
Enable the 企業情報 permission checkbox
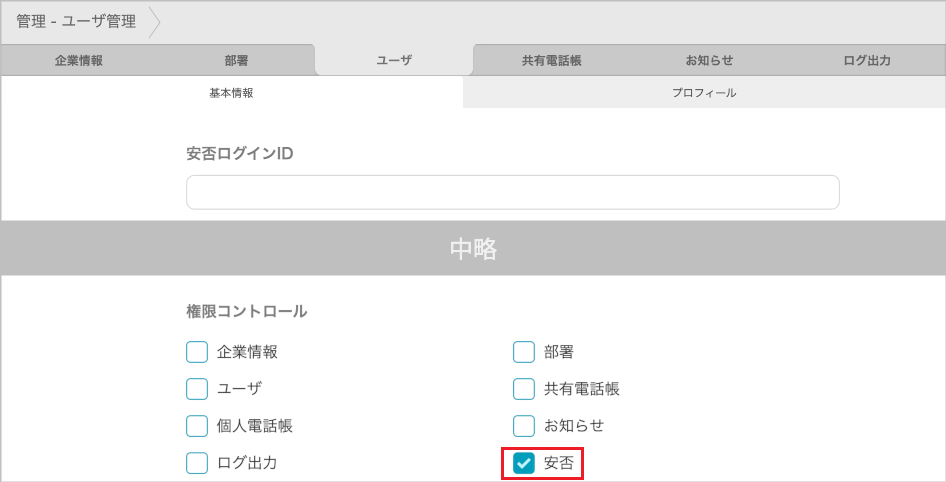click(x=197, y=352)
